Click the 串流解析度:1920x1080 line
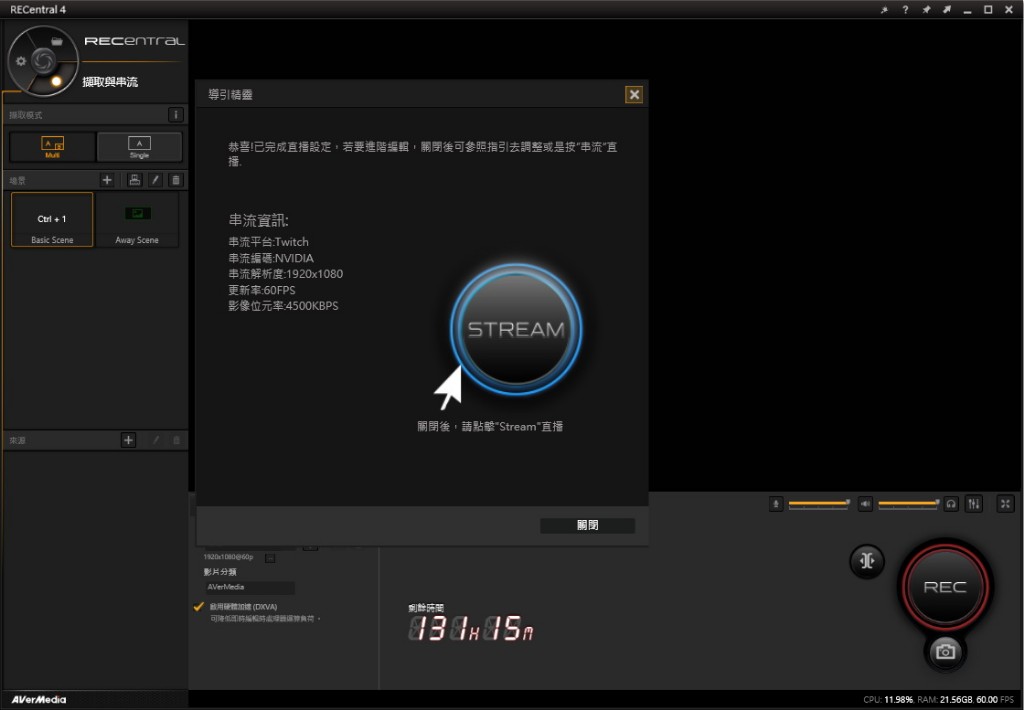Viewport: 1024px width, 710px height. tap(285, 274)
